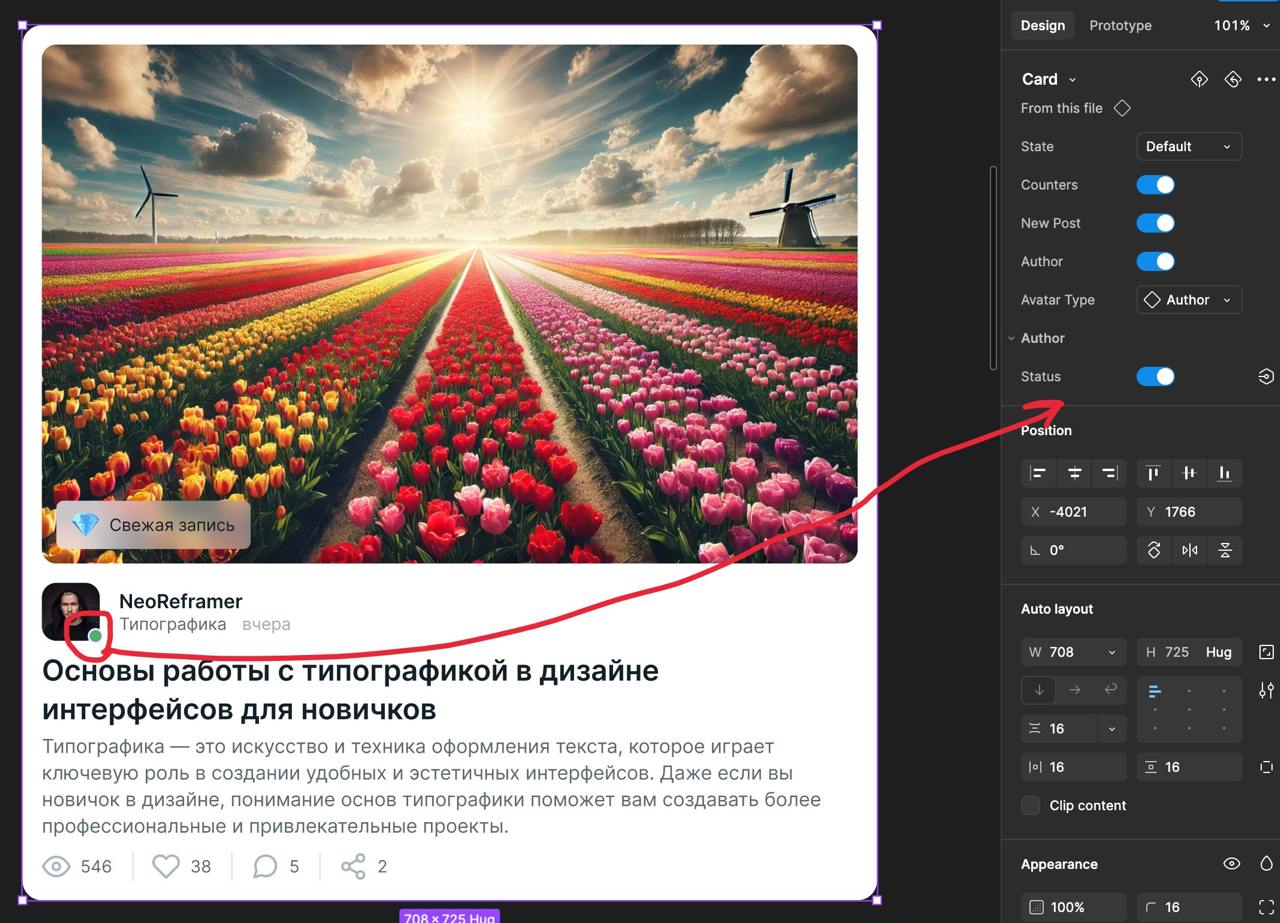Open the Avatar Type dropdown
Image resolution: width=1280 pixels, height=923 pixels.
1188,300
